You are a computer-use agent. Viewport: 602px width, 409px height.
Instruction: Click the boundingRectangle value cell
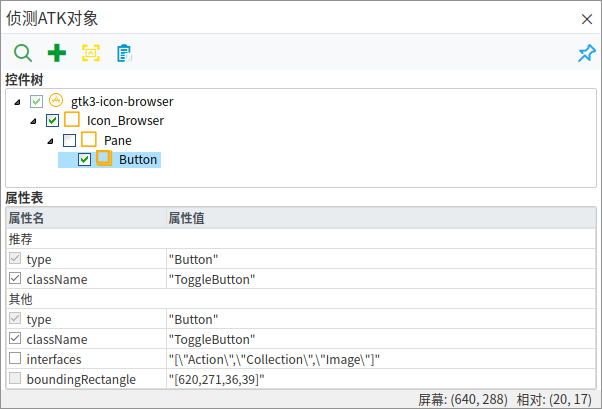coord(380,379)
